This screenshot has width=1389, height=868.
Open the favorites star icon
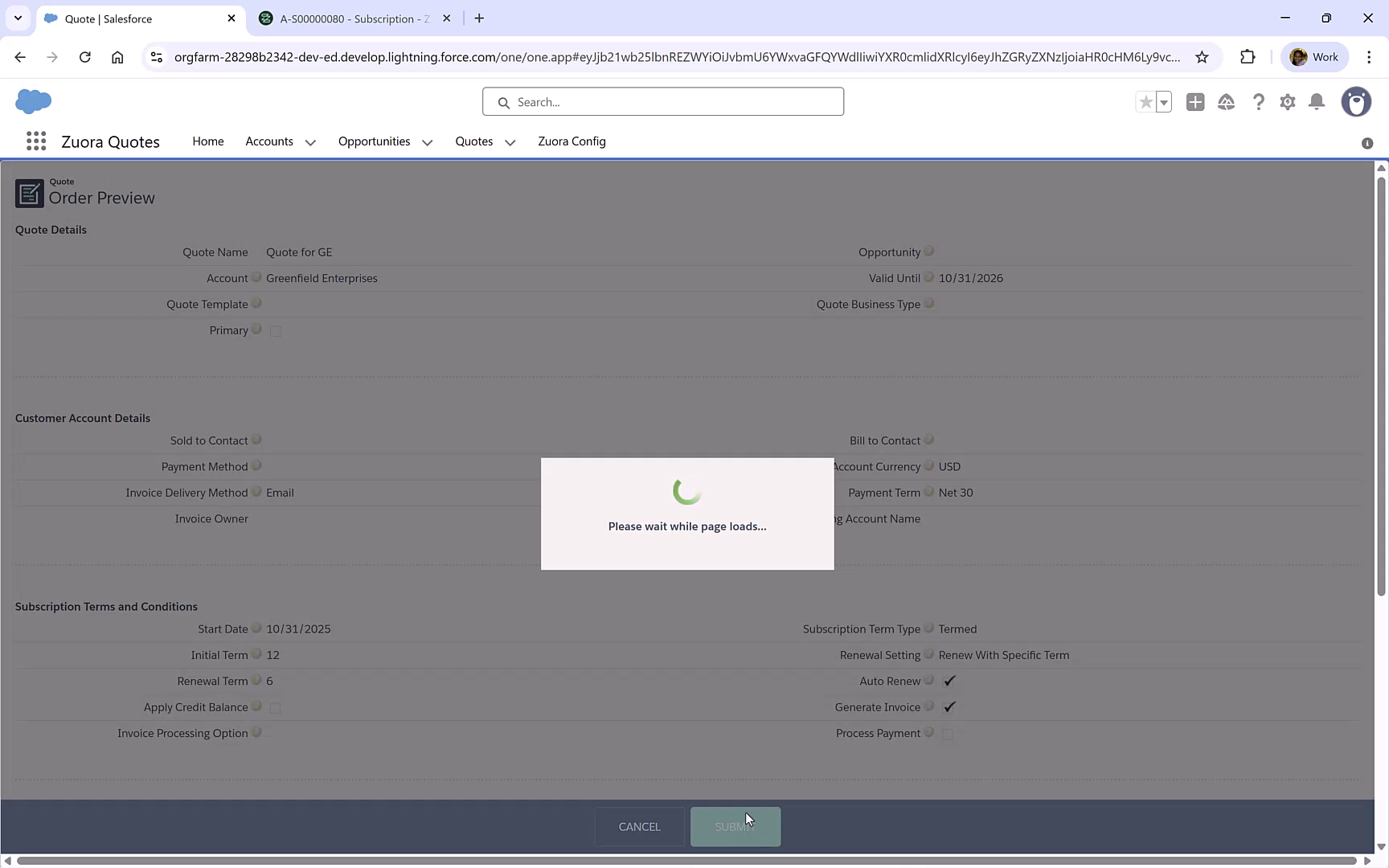tap(1146, 102)
